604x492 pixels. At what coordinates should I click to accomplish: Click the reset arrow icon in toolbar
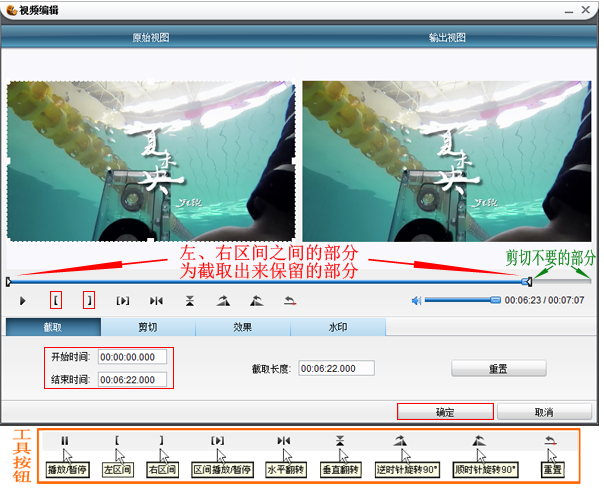290,301
